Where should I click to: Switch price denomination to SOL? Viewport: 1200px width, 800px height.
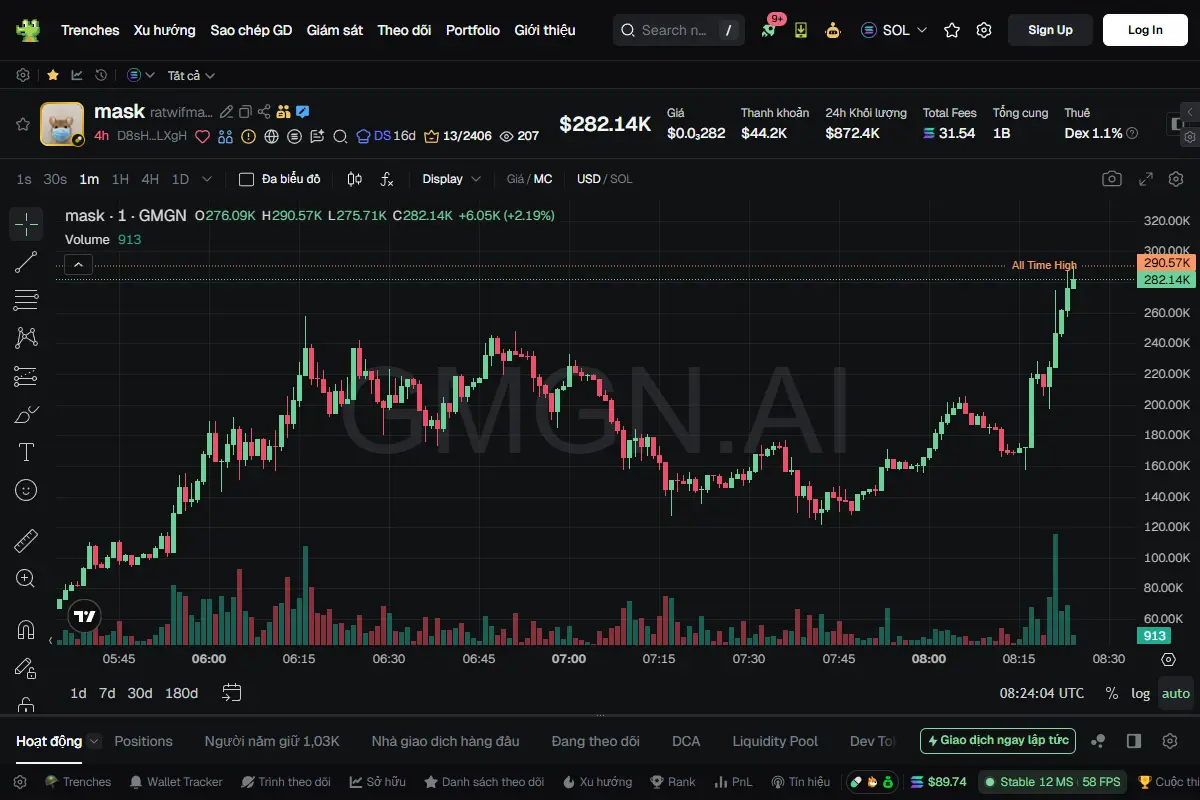pyautogui.click(x=621, y=179)
